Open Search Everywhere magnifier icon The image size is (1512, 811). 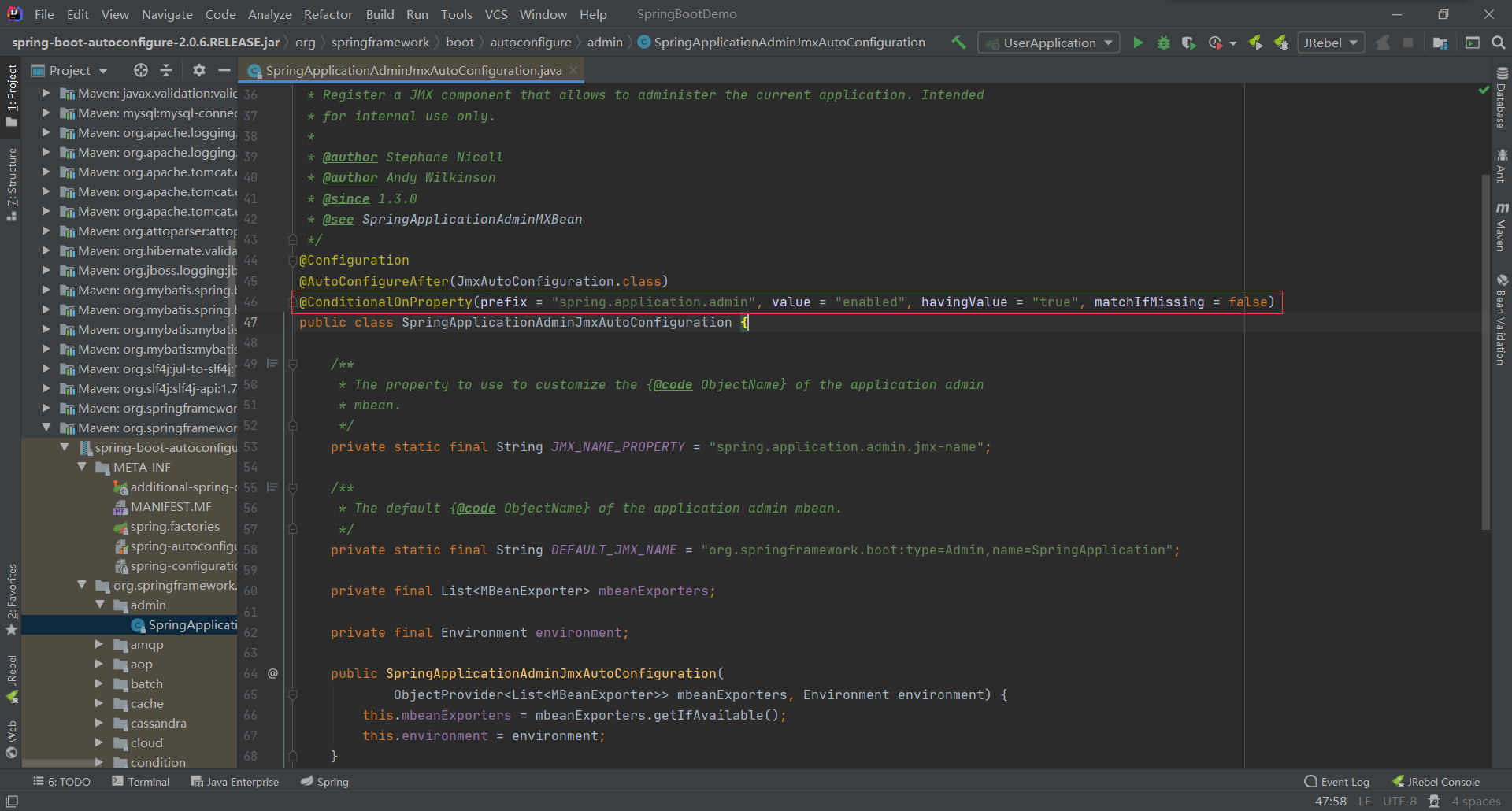point(1499,43)
